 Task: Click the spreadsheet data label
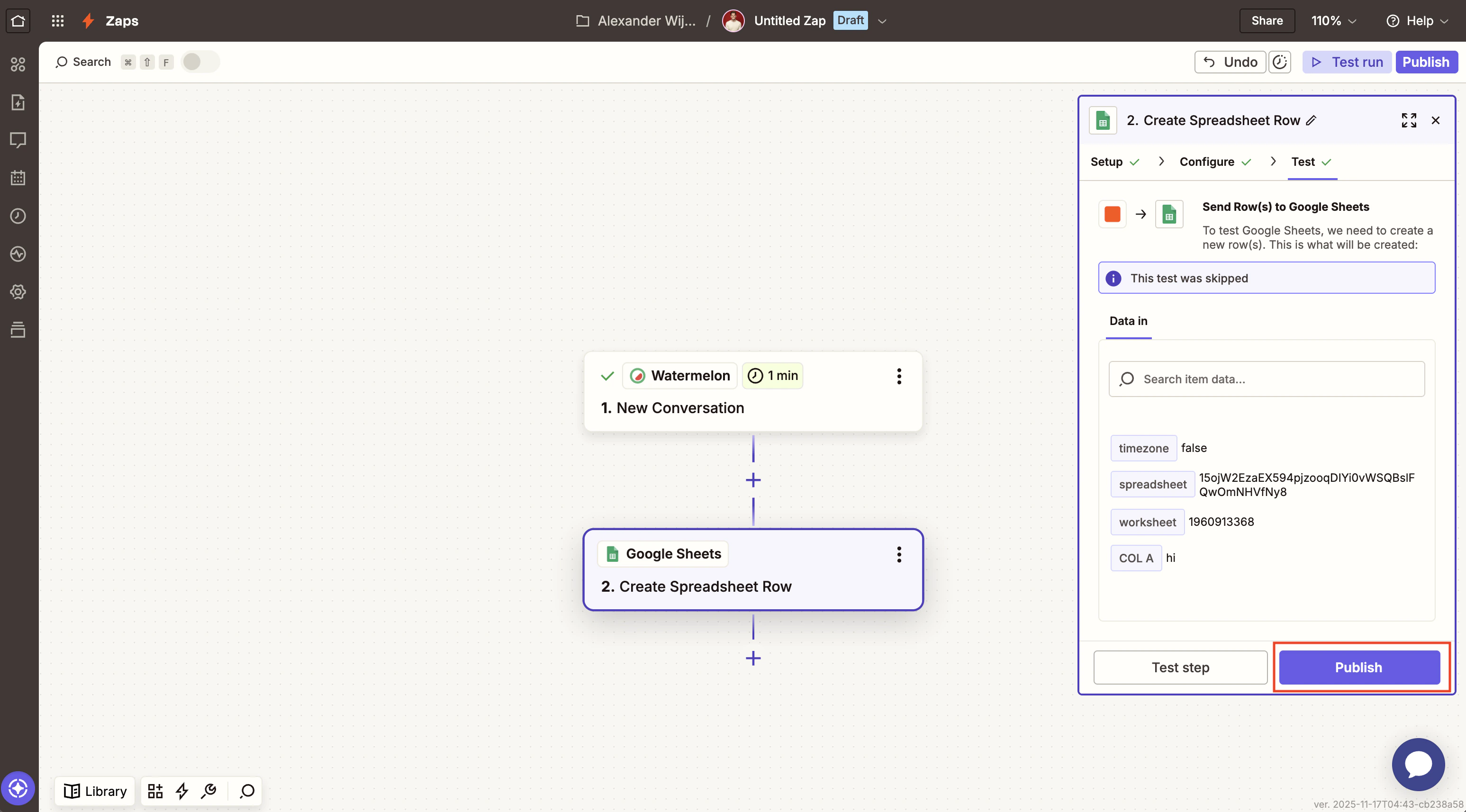coord(1152,485)
